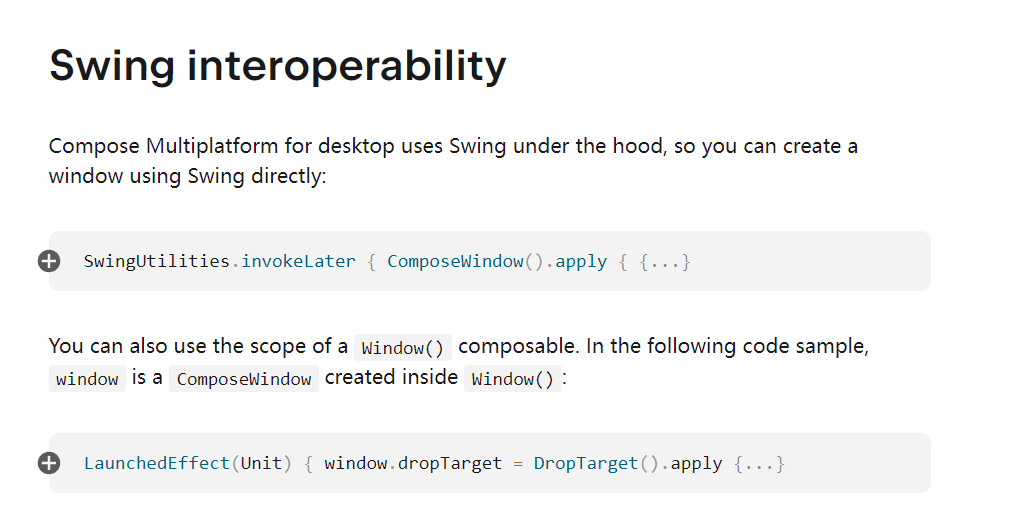The width and height of the screenshot is (1009, 509).
Task: Click the Swing interoperability heading
Action: click(277, 66)
